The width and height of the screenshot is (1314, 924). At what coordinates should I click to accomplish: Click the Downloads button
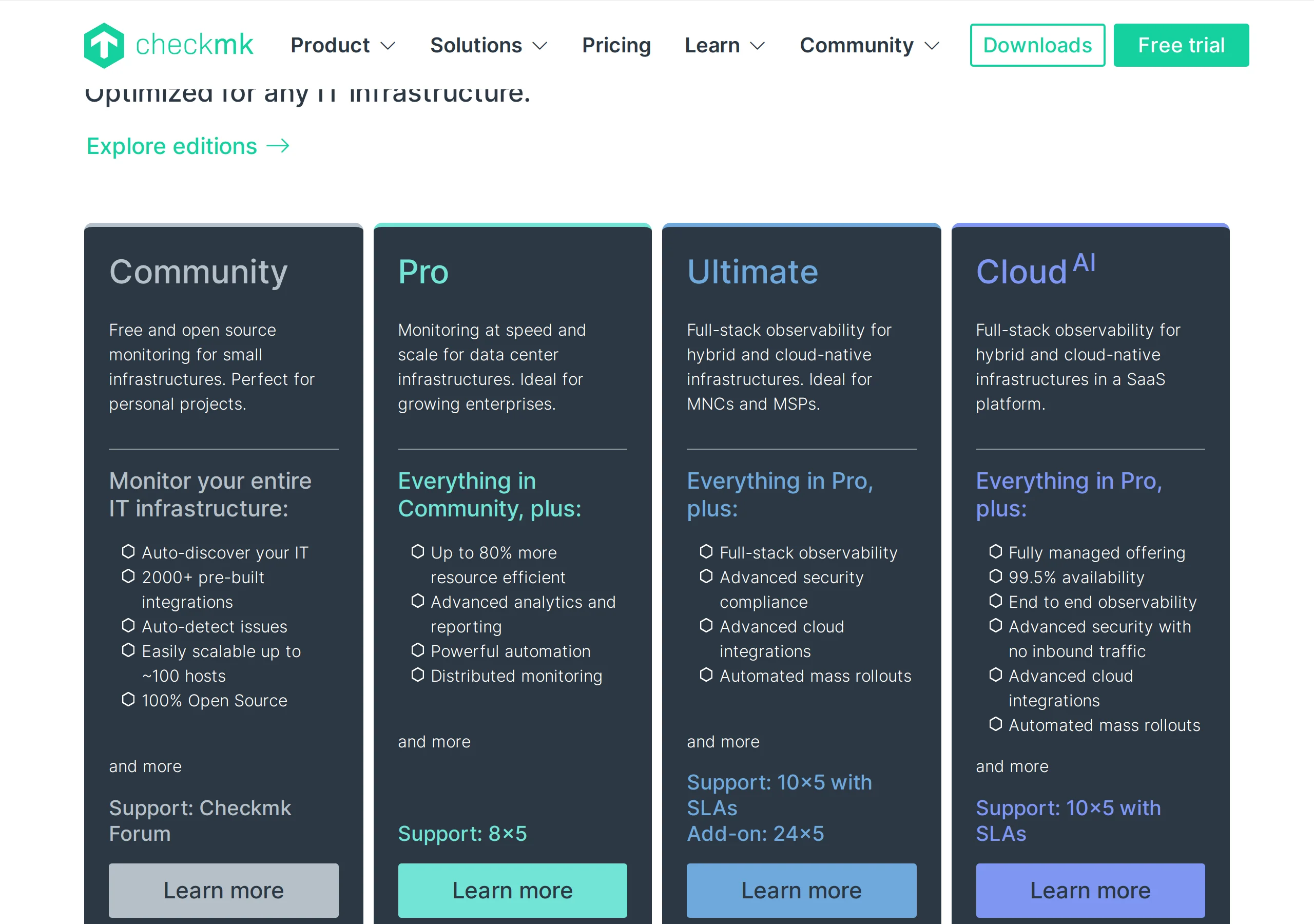point(1037,45)
